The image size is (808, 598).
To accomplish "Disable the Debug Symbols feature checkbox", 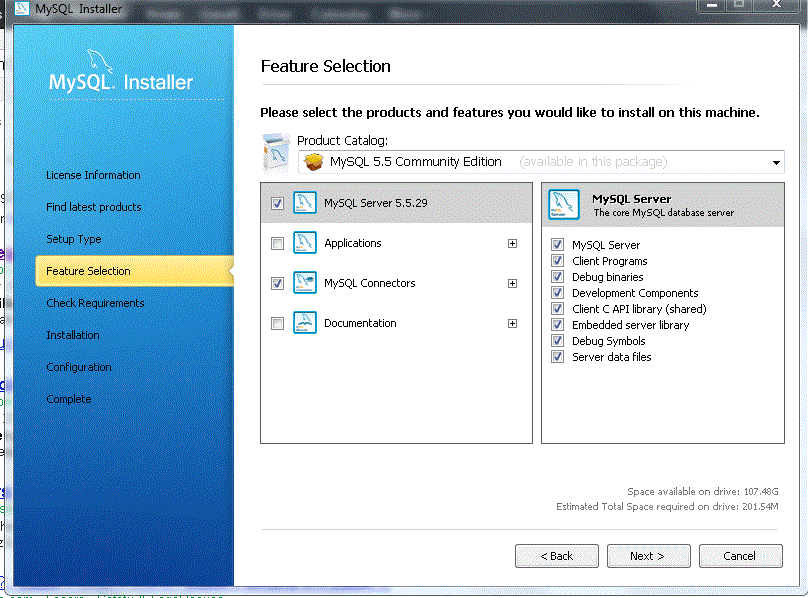I will [x=557, y=340].
